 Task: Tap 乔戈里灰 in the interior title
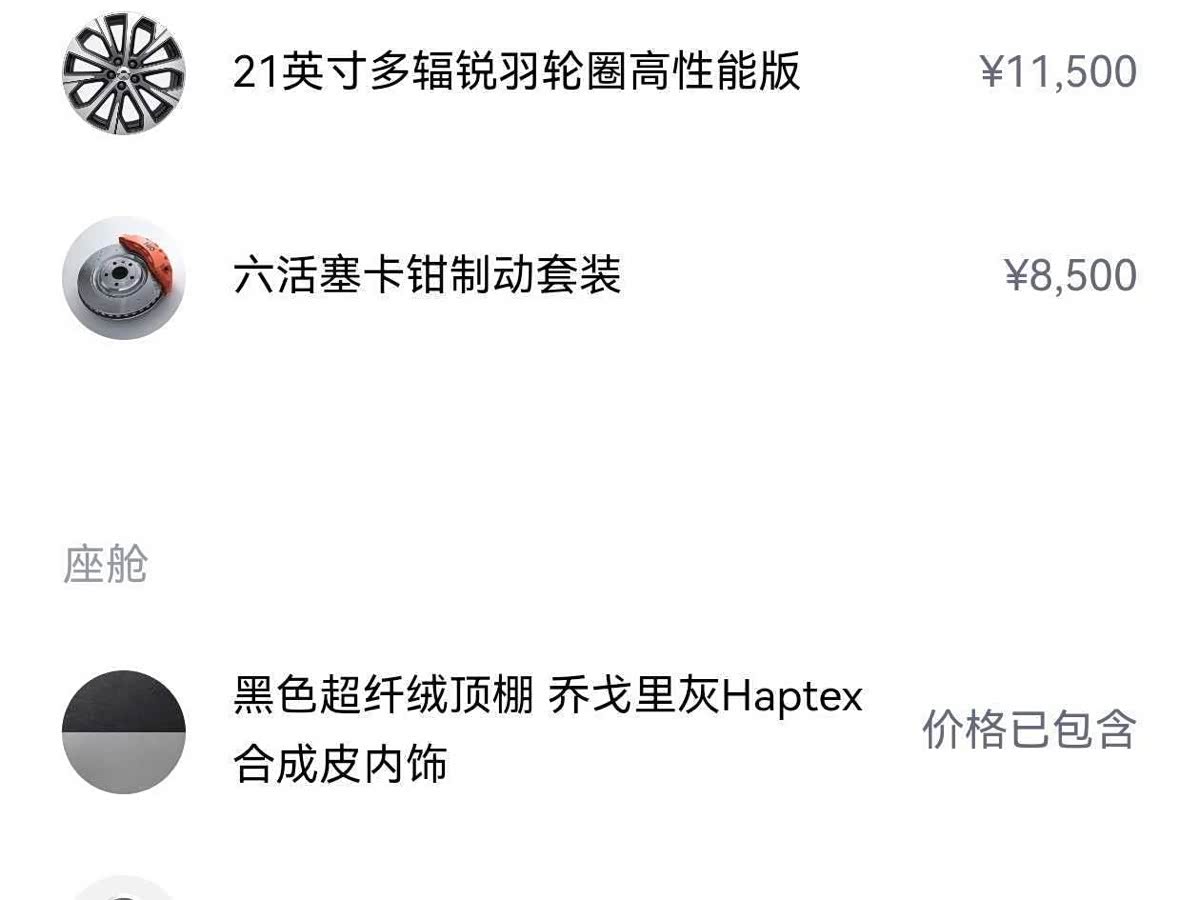pos(634,697)
